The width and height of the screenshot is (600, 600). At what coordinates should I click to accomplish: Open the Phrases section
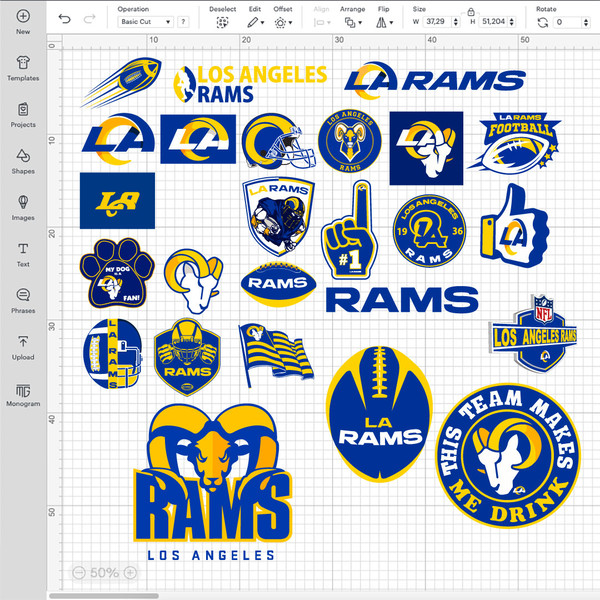pyautogui.click(x=23, y=301)
